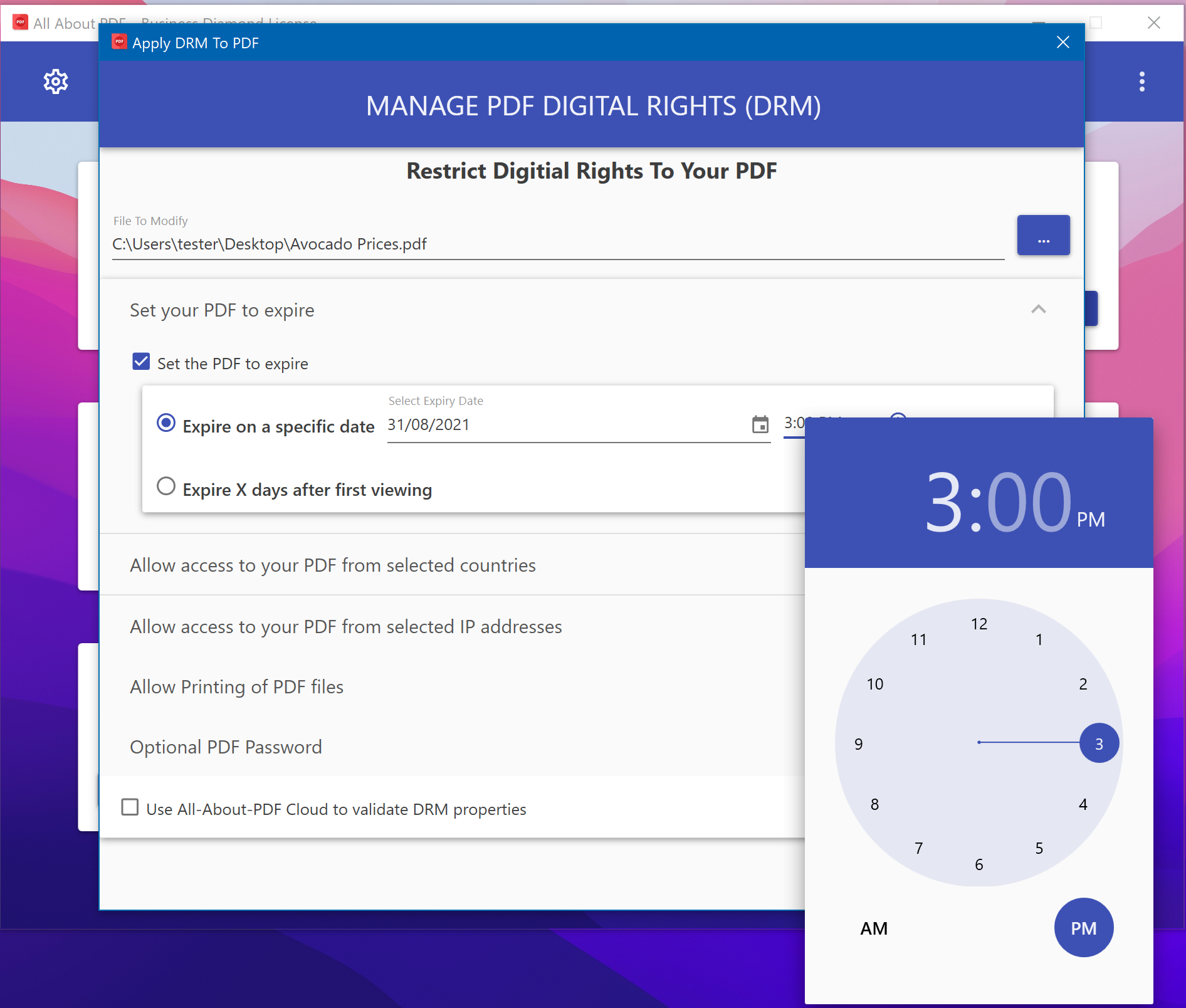Pick hour 4 on the clock
Screen dimensions: 1186x1008
[1083, 805]
